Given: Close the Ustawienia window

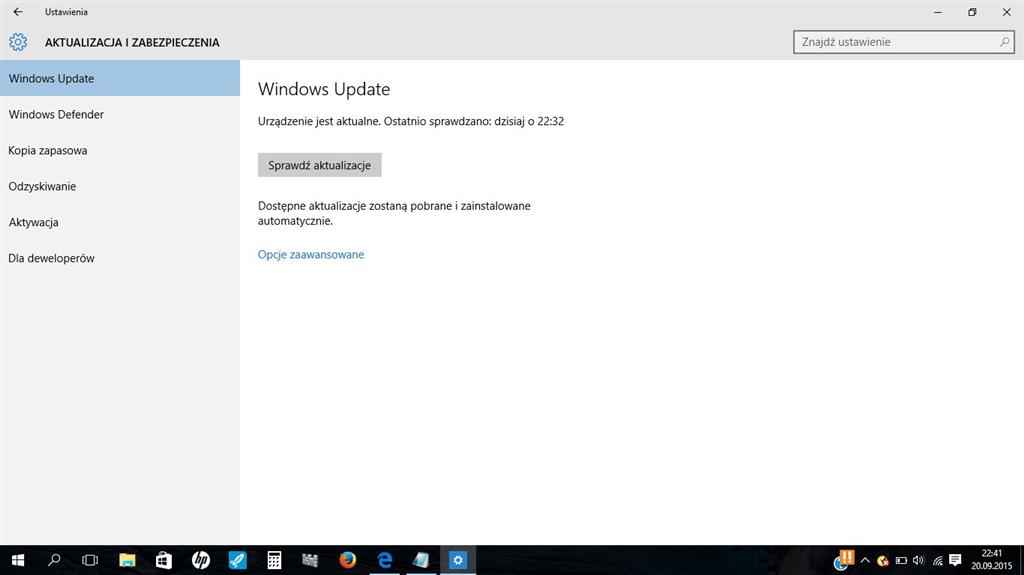Looking at the screenshot, I should pos(1006,12).
